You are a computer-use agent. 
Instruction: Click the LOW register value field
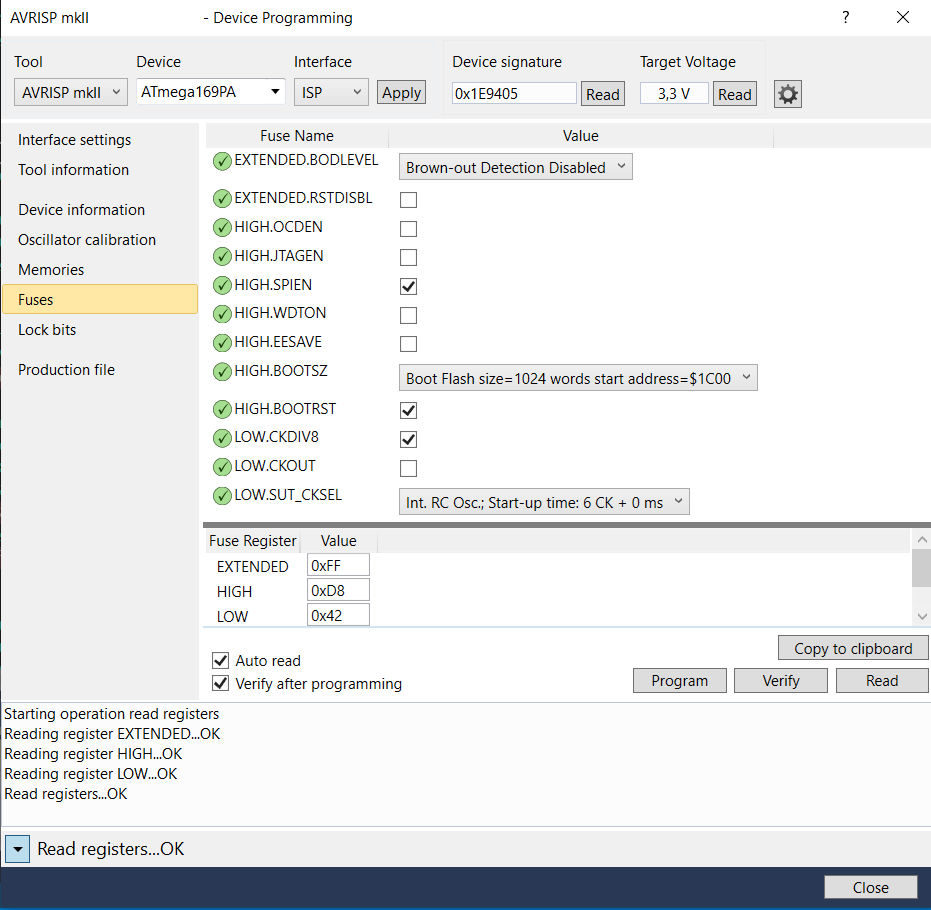pyautogui.click(x=338, y=615)
